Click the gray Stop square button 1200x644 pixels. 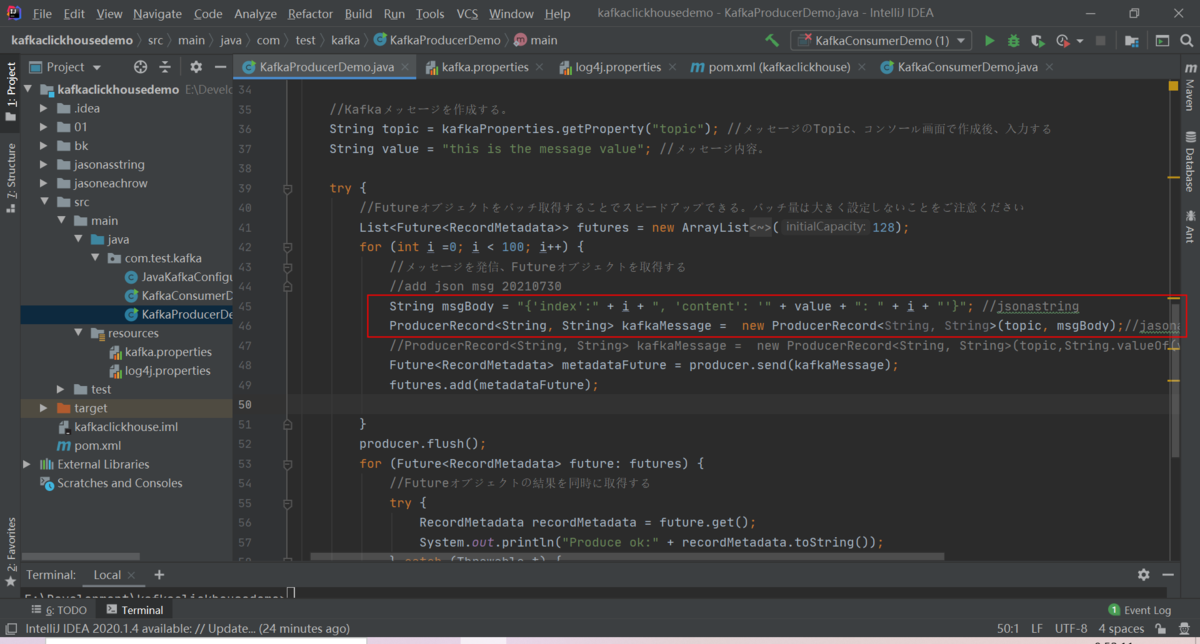(1101, 41)
